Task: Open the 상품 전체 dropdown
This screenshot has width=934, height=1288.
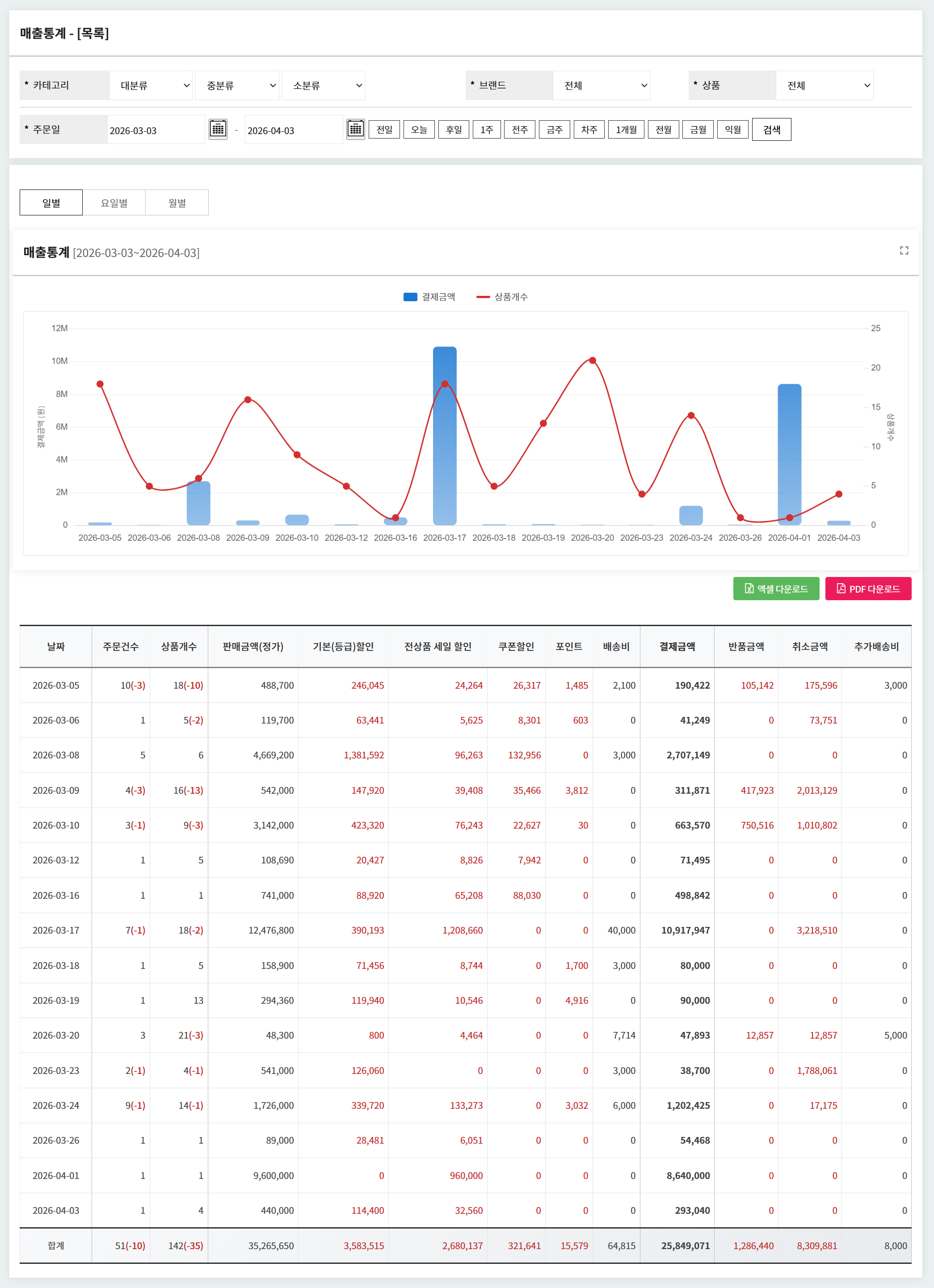Action: point(824,86)
